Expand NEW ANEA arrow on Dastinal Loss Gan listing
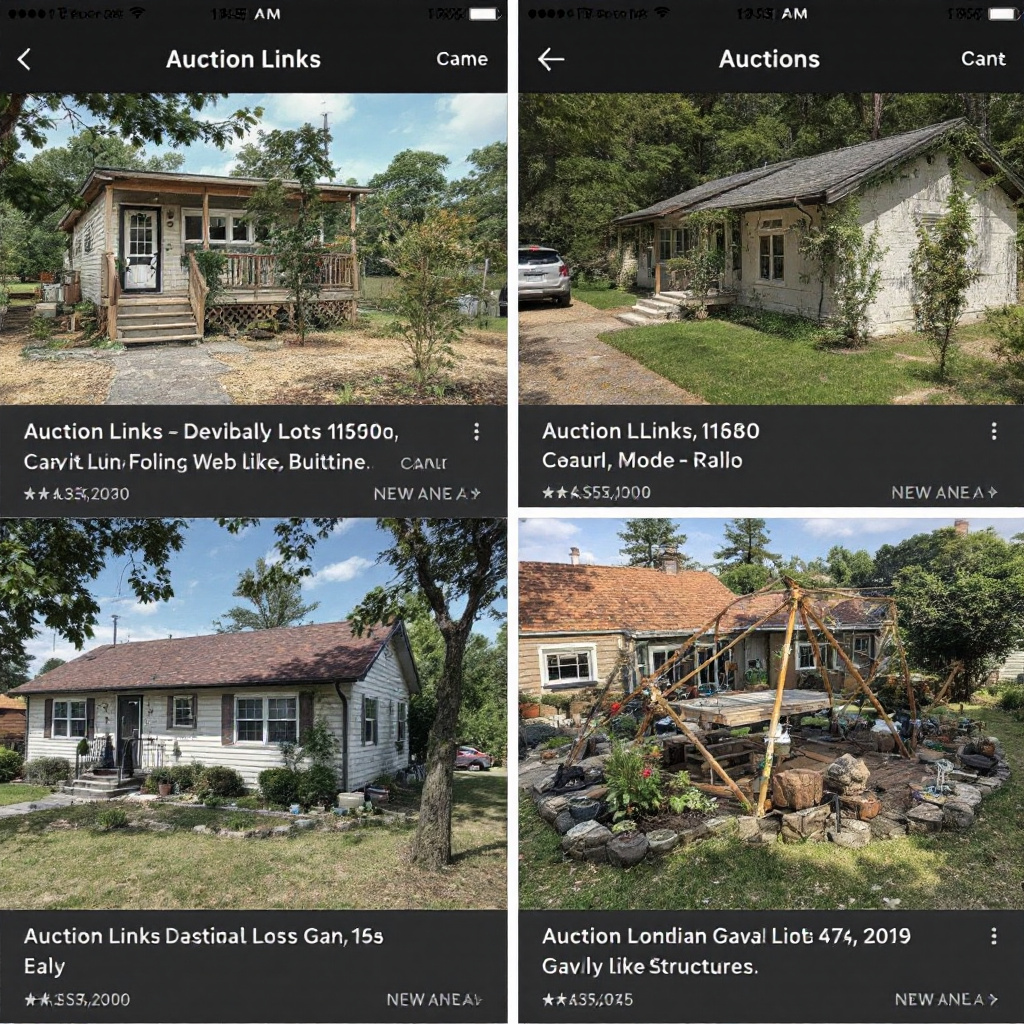This screenshot has height=1024, width=1024. click(434, 999)
